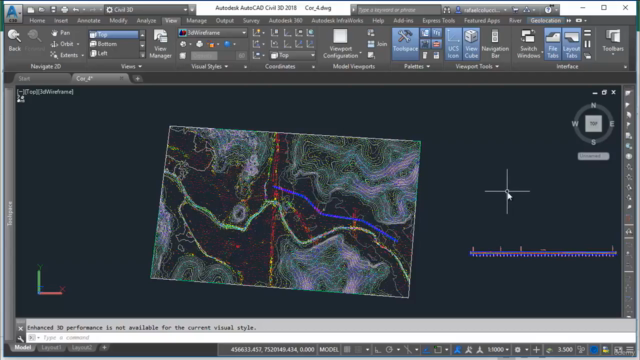Screen dimensions: 640x360
Task: Select the Bottom view in Views list
Action: coord(113,44)
